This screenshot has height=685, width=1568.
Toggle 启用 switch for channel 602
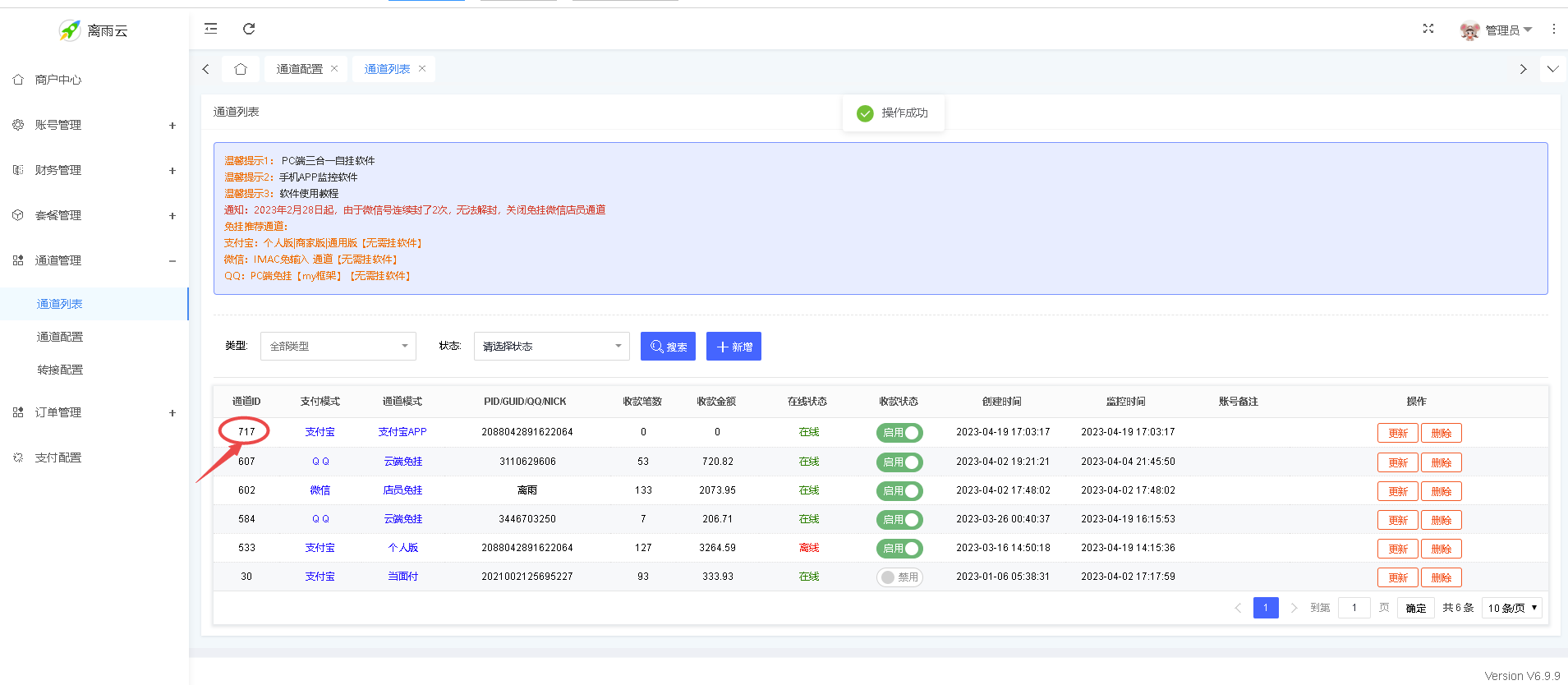coord(899,491)
